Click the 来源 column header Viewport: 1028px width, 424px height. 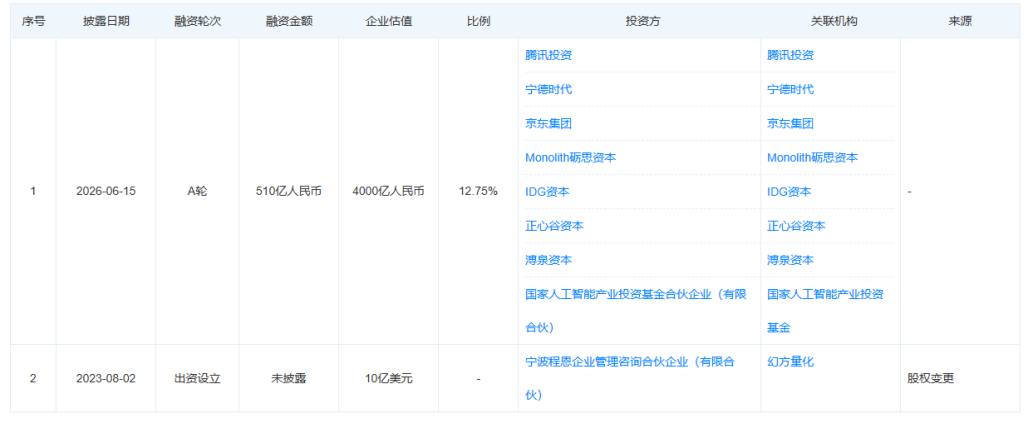pyautogui.click(x=960, y=21)
